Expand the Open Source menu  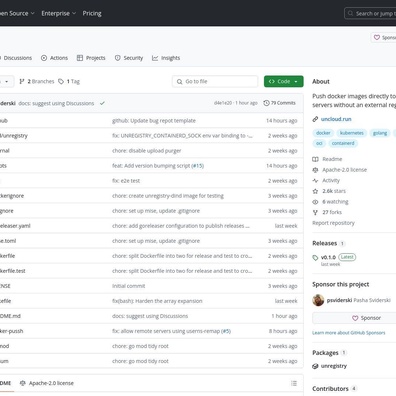coord(17,13)
